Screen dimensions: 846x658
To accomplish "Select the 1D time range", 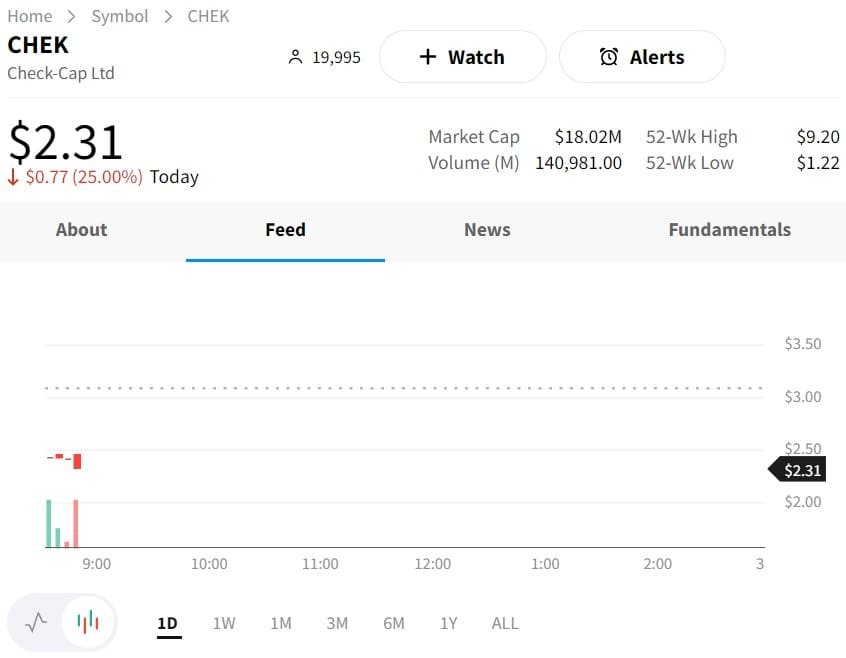I will click(167, 623).
